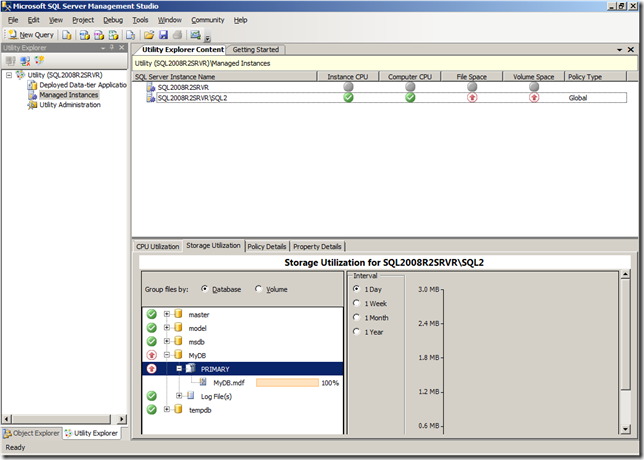Select the SQL2008R2SRVR instance row
The image size is (644, 460).
pos(188,87)
